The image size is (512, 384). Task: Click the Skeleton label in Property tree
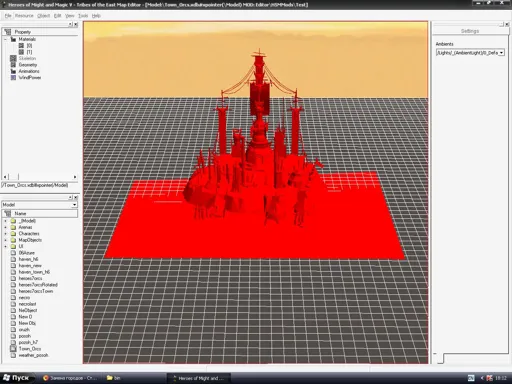point(27,58)
